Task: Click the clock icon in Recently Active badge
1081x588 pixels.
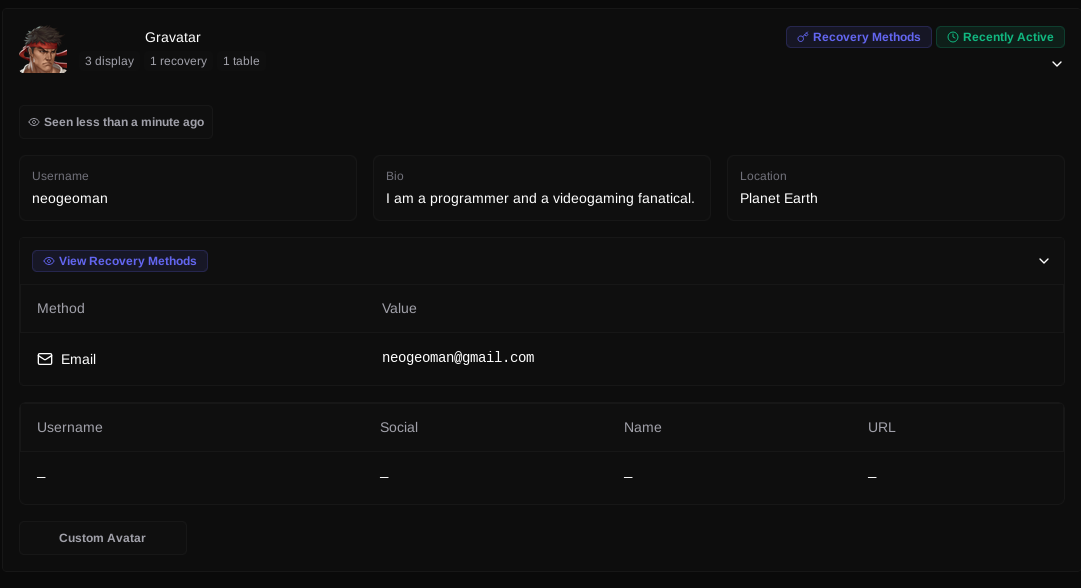Action: click(952, 37)
